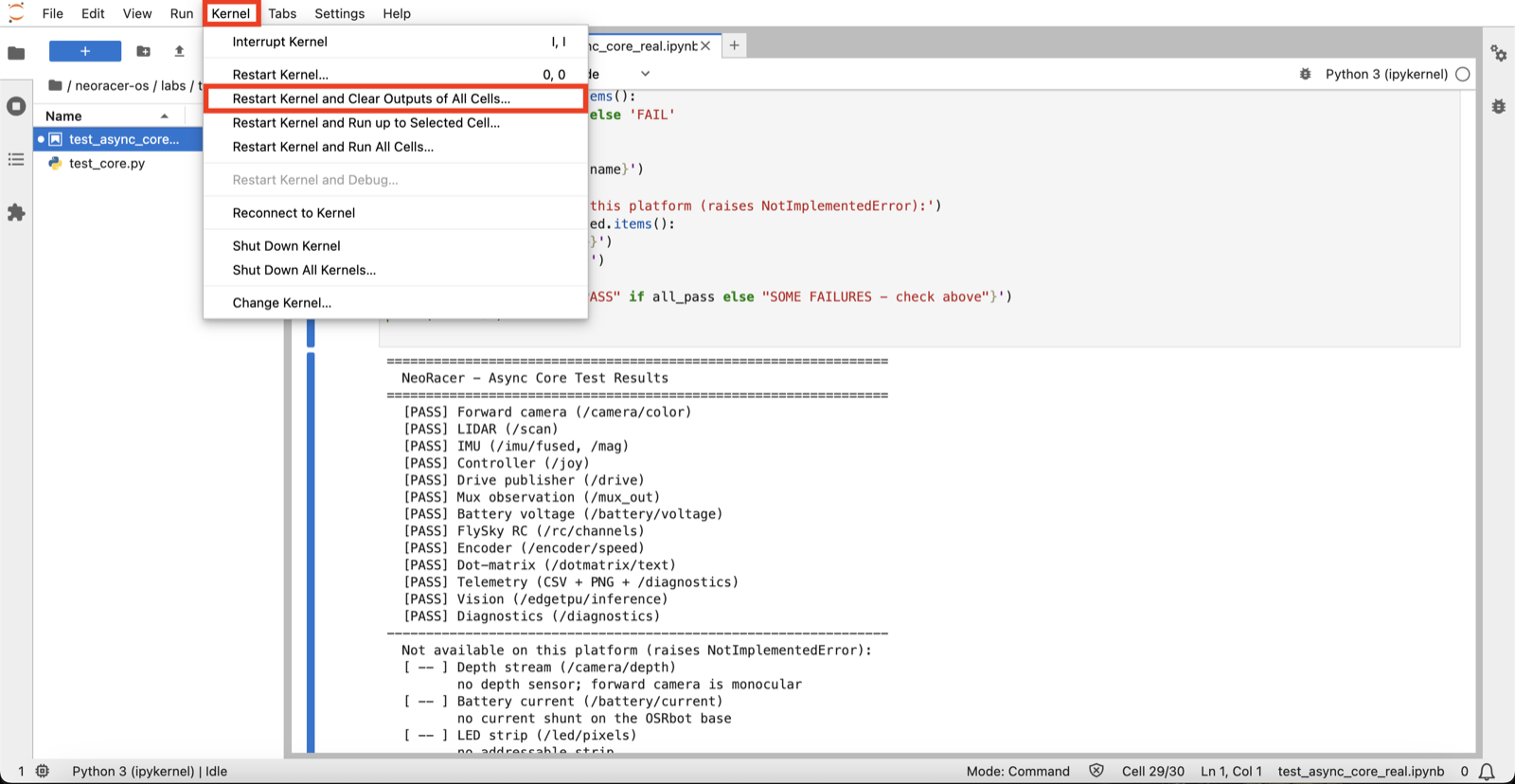Click the notebook icon of test_async_core file
The width and height of the screenshot is (1515, 784).
[x=56, y=139]
